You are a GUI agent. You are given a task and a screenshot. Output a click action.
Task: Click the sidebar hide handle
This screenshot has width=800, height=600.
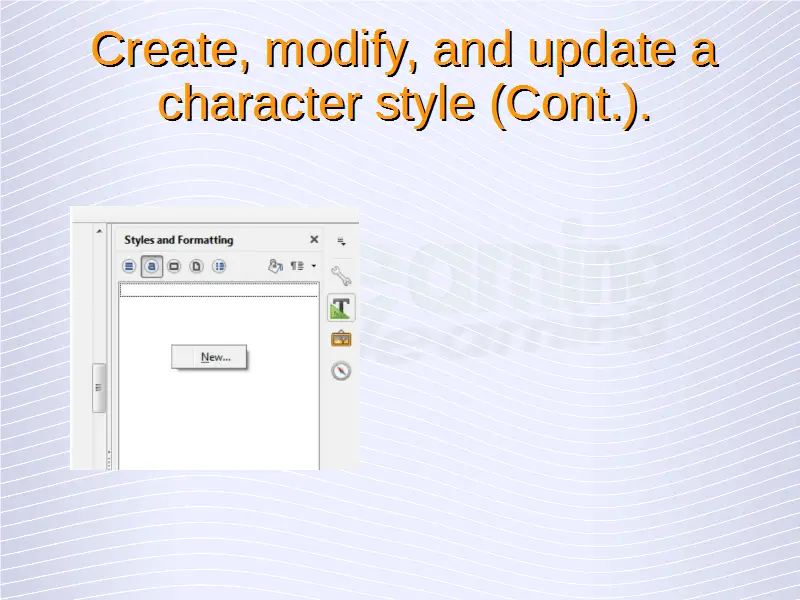99,387
